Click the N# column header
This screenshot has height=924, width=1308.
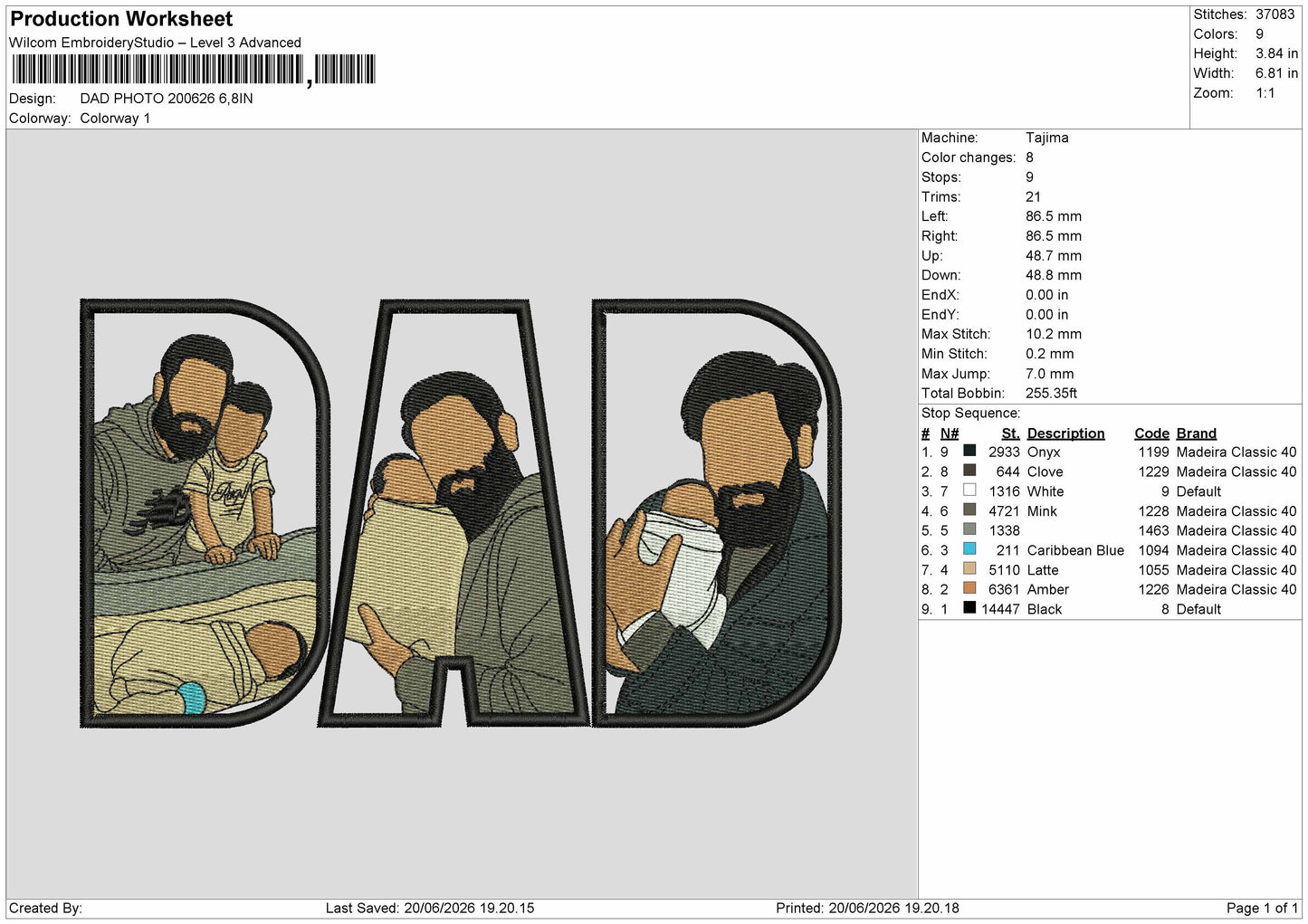pos(950,433)
